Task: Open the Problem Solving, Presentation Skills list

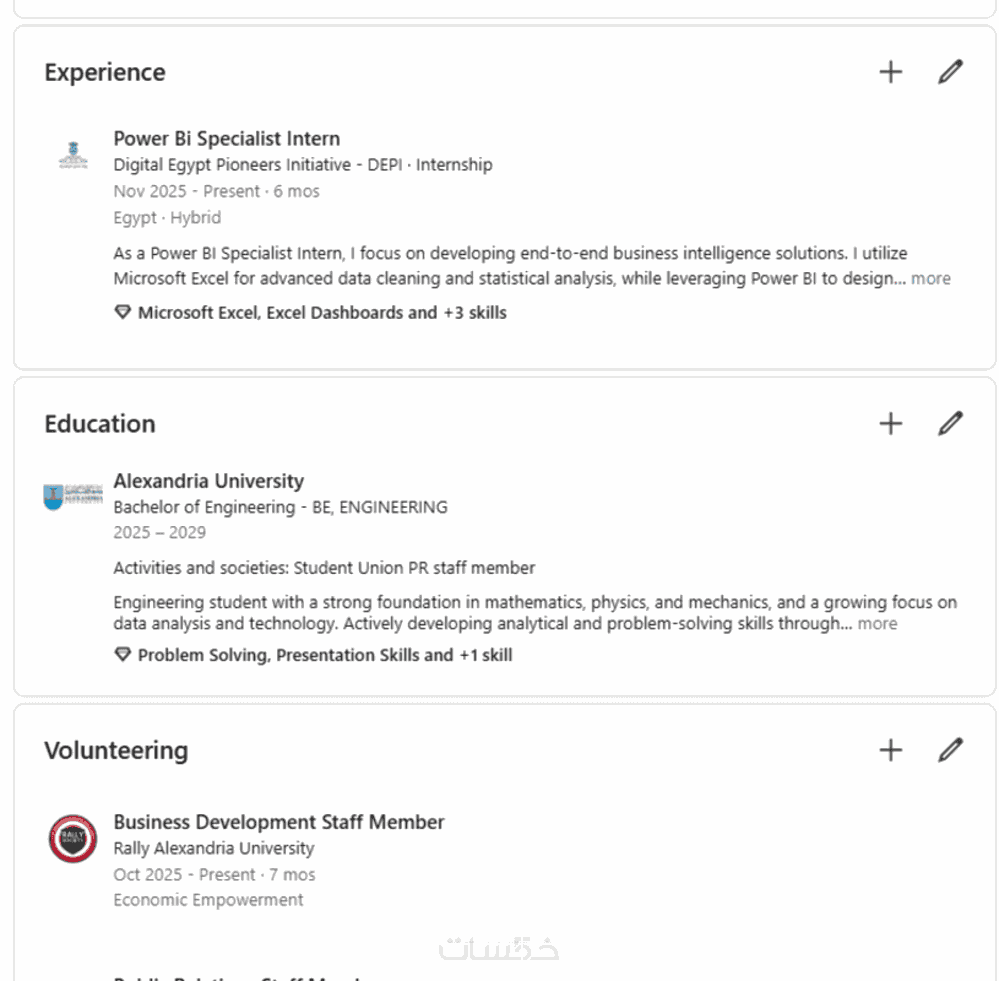Action: pyautogui.click(x=324, y=656)
